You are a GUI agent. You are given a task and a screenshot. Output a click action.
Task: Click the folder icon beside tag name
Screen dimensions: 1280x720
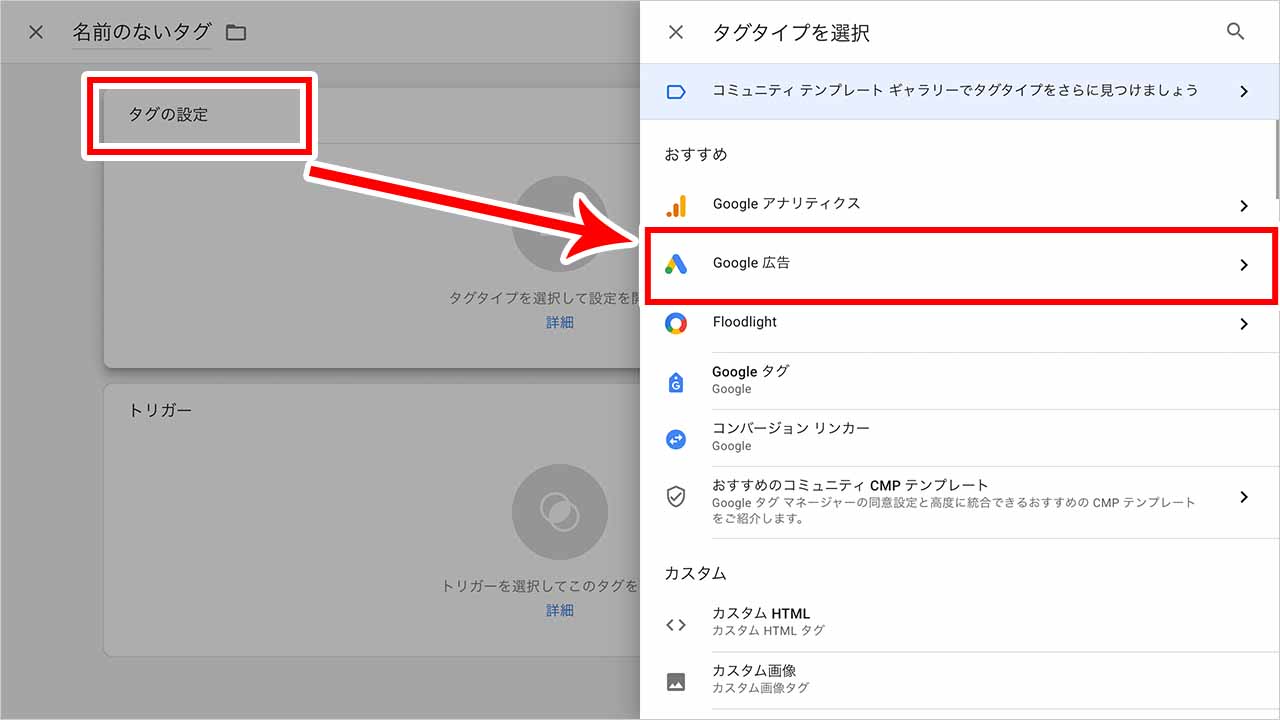(x=236, y=32)
